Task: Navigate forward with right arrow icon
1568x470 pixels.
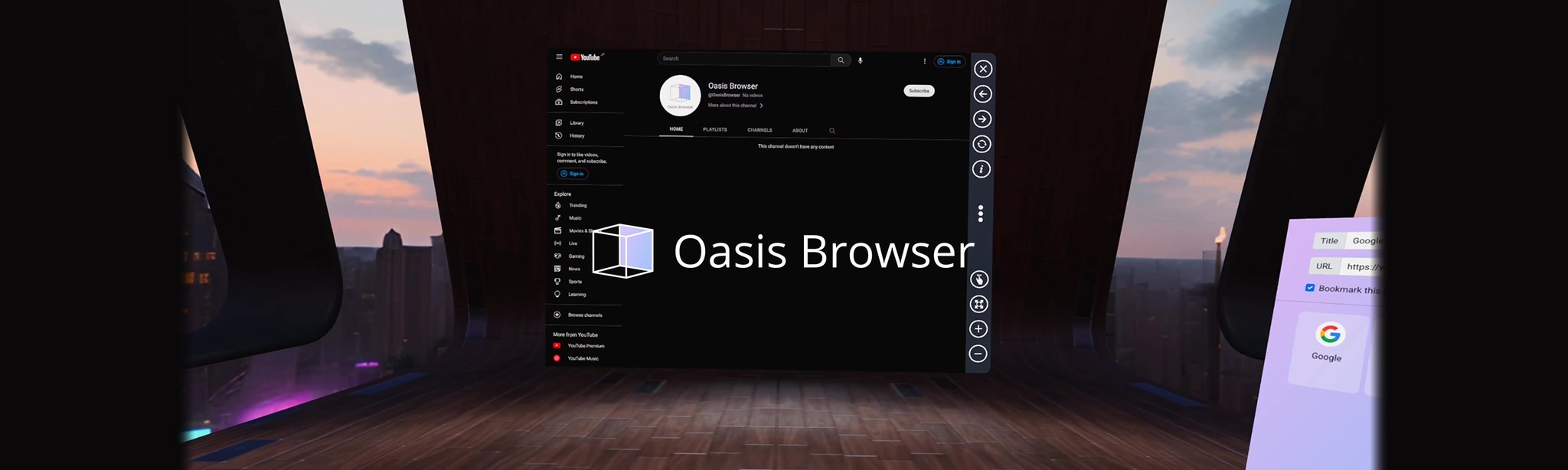Action: click(x=982, y=119)
